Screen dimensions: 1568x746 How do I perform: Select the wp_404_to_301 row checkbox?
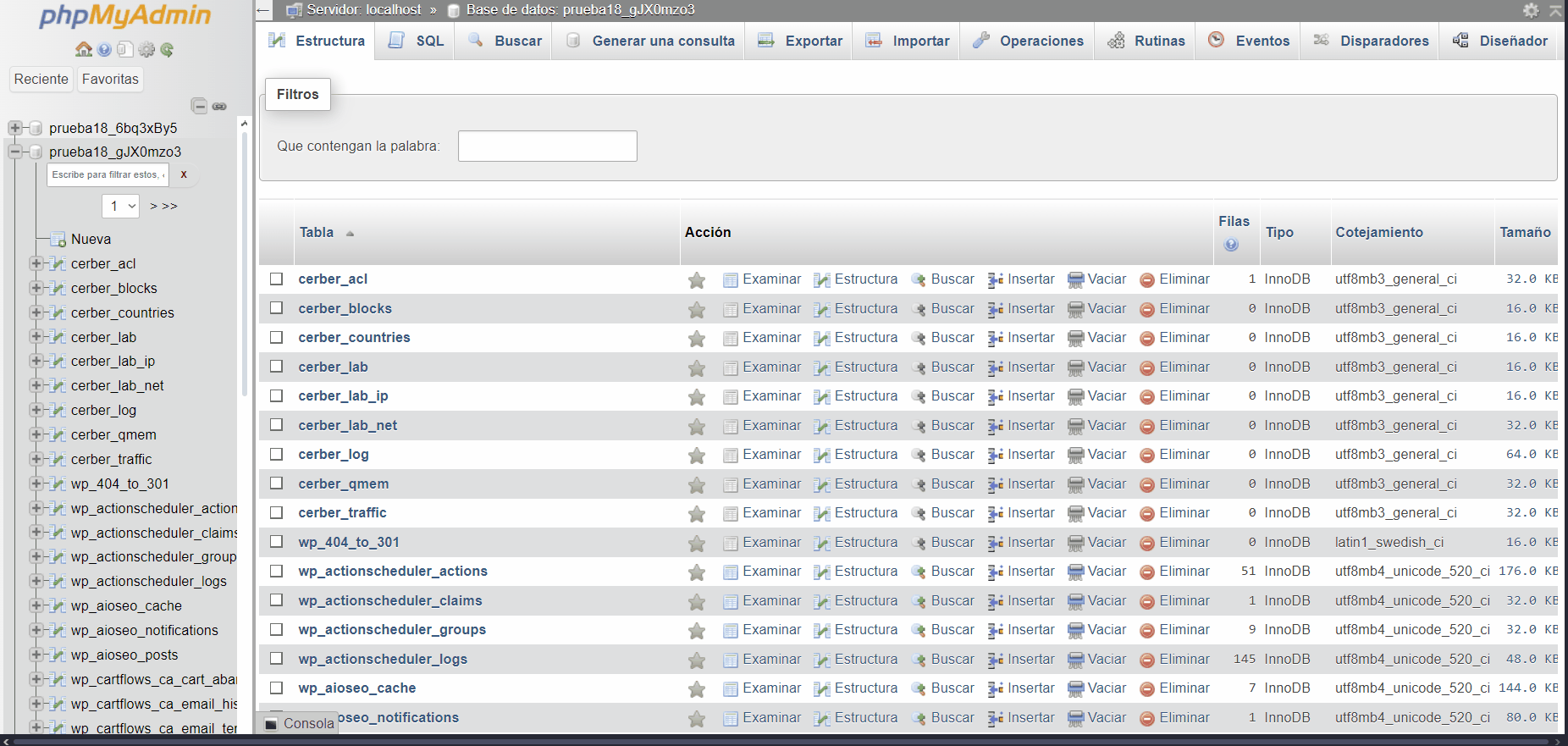tap(276, 542)
